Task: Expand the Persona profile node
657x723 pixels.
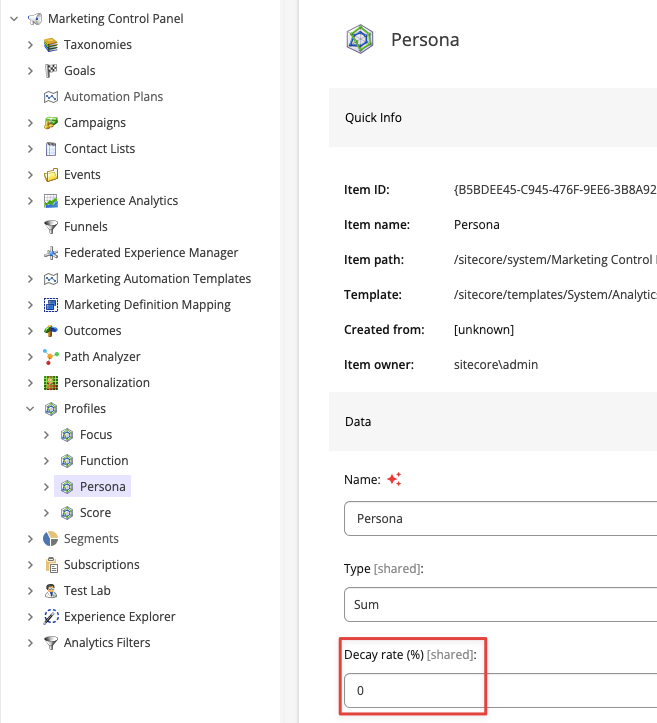Action: pos(46,487)
